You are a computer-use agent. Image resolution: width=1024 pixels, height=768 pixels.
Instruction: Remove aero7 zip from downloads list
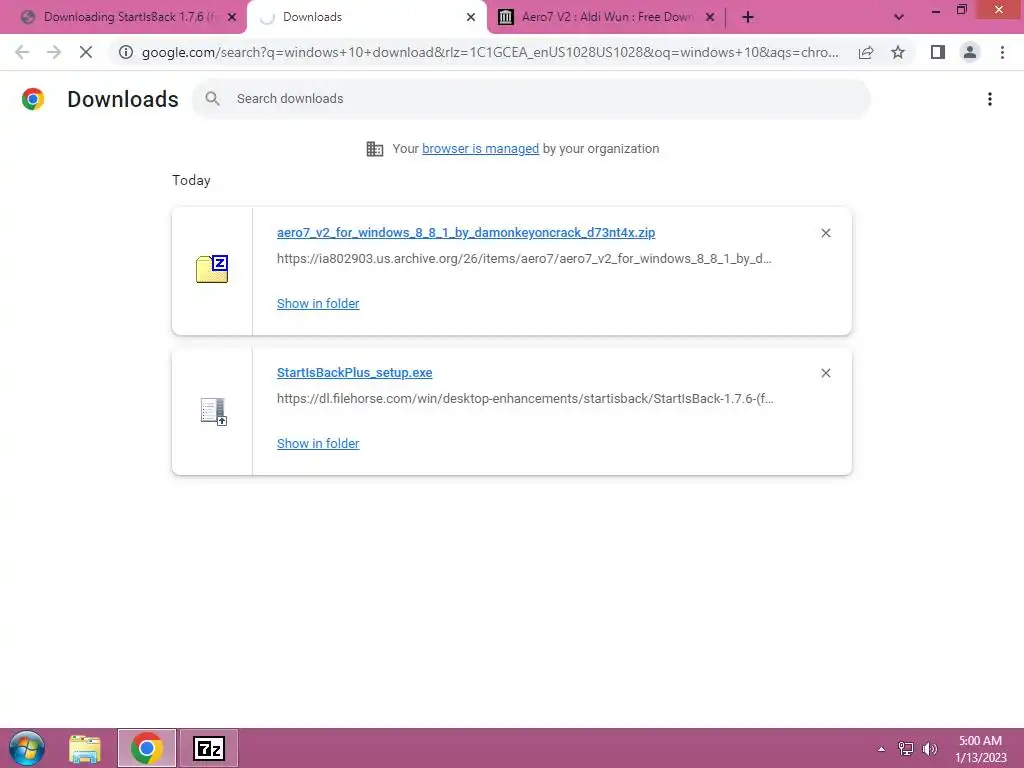825,233
